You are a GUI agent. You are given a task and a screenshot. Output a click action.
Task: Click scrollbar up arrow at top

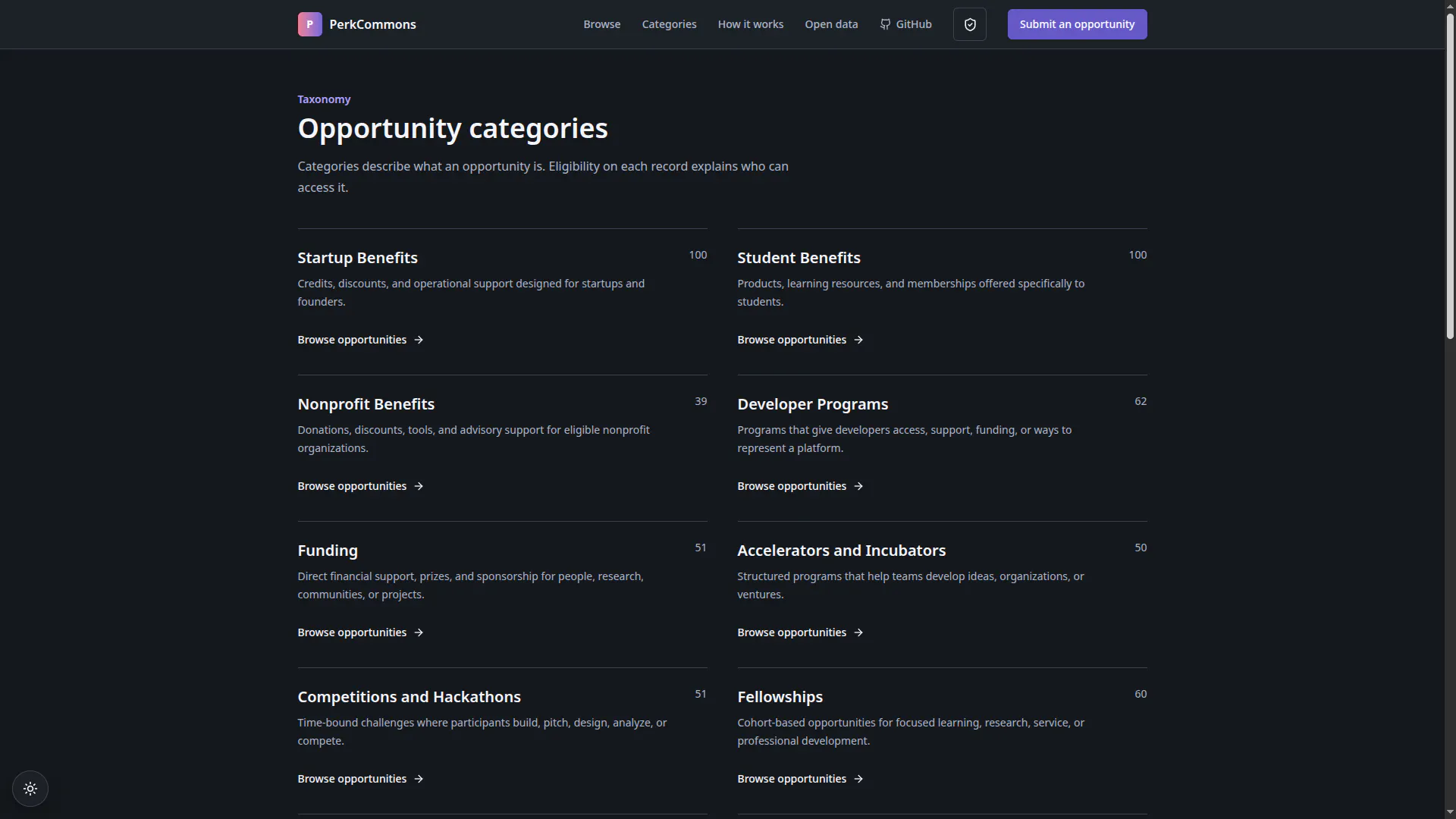(x=1450, y=6)
